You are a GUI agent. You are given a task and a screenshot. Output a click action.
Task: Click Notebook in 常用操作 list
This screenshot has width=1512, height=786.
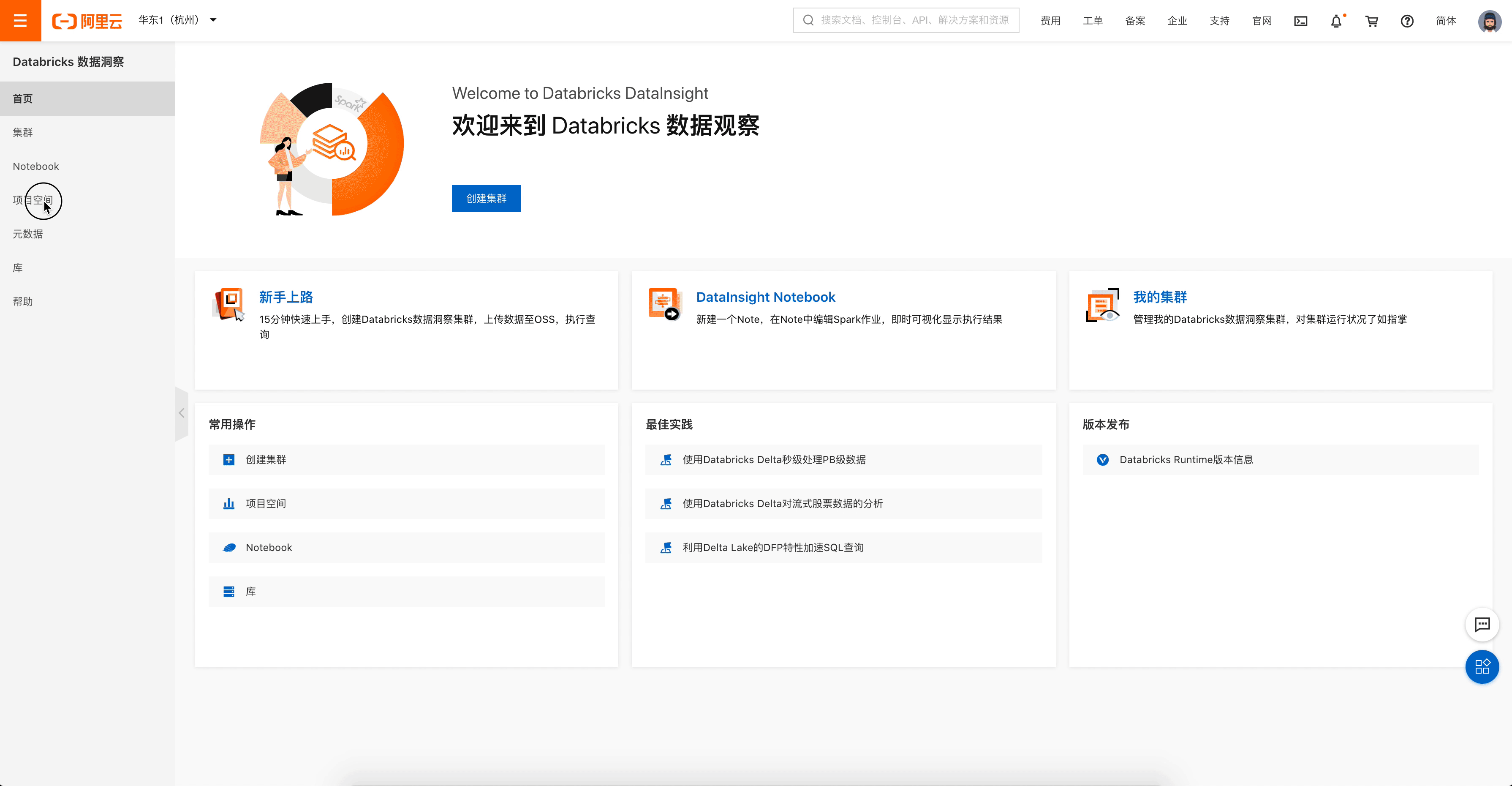(x=406, y=548)
